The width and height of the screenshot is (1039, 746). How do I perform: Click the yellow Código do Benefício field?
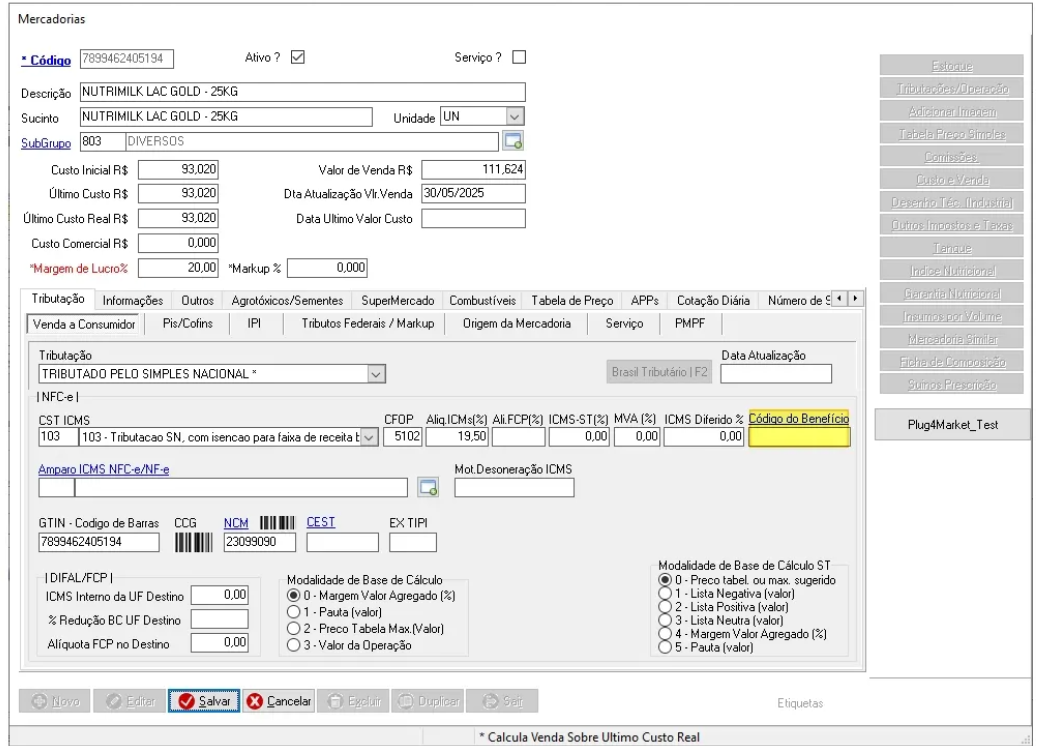799,437
